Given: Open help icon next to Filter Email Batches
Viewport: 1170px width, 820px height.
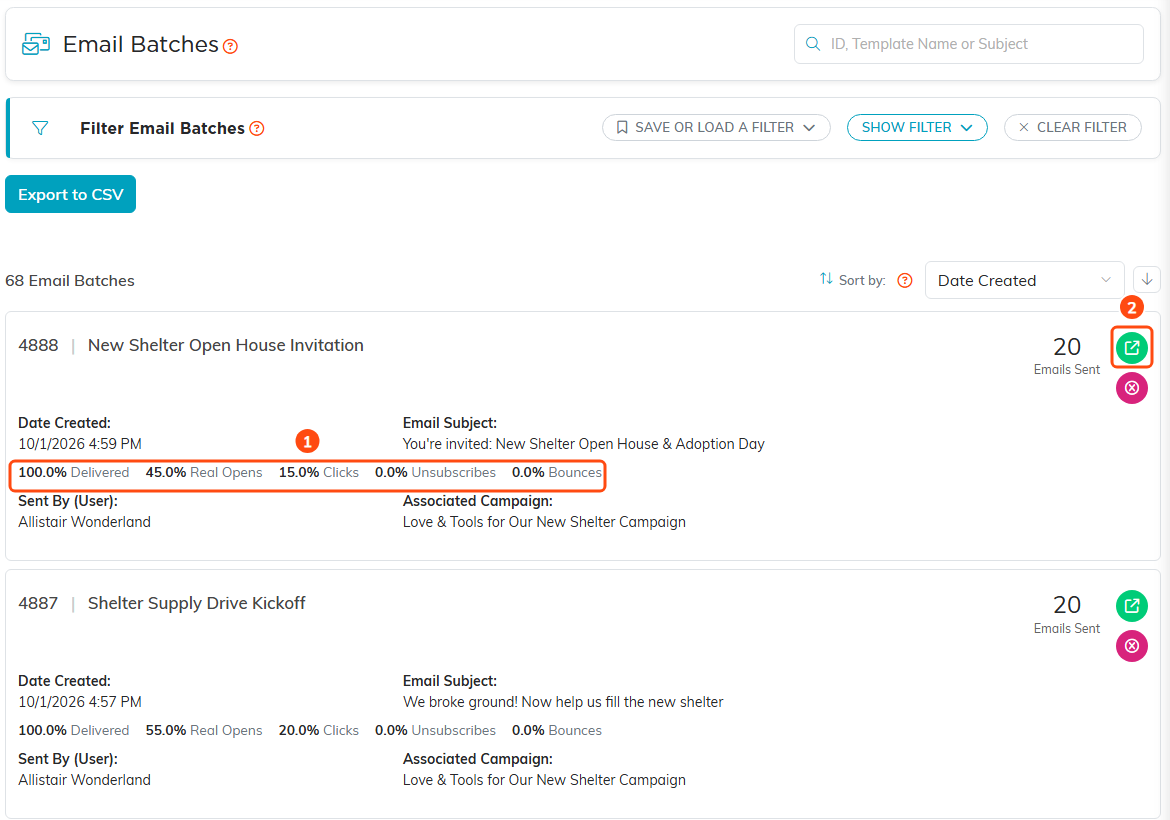Looking at the screenshot, I should 257,128.
